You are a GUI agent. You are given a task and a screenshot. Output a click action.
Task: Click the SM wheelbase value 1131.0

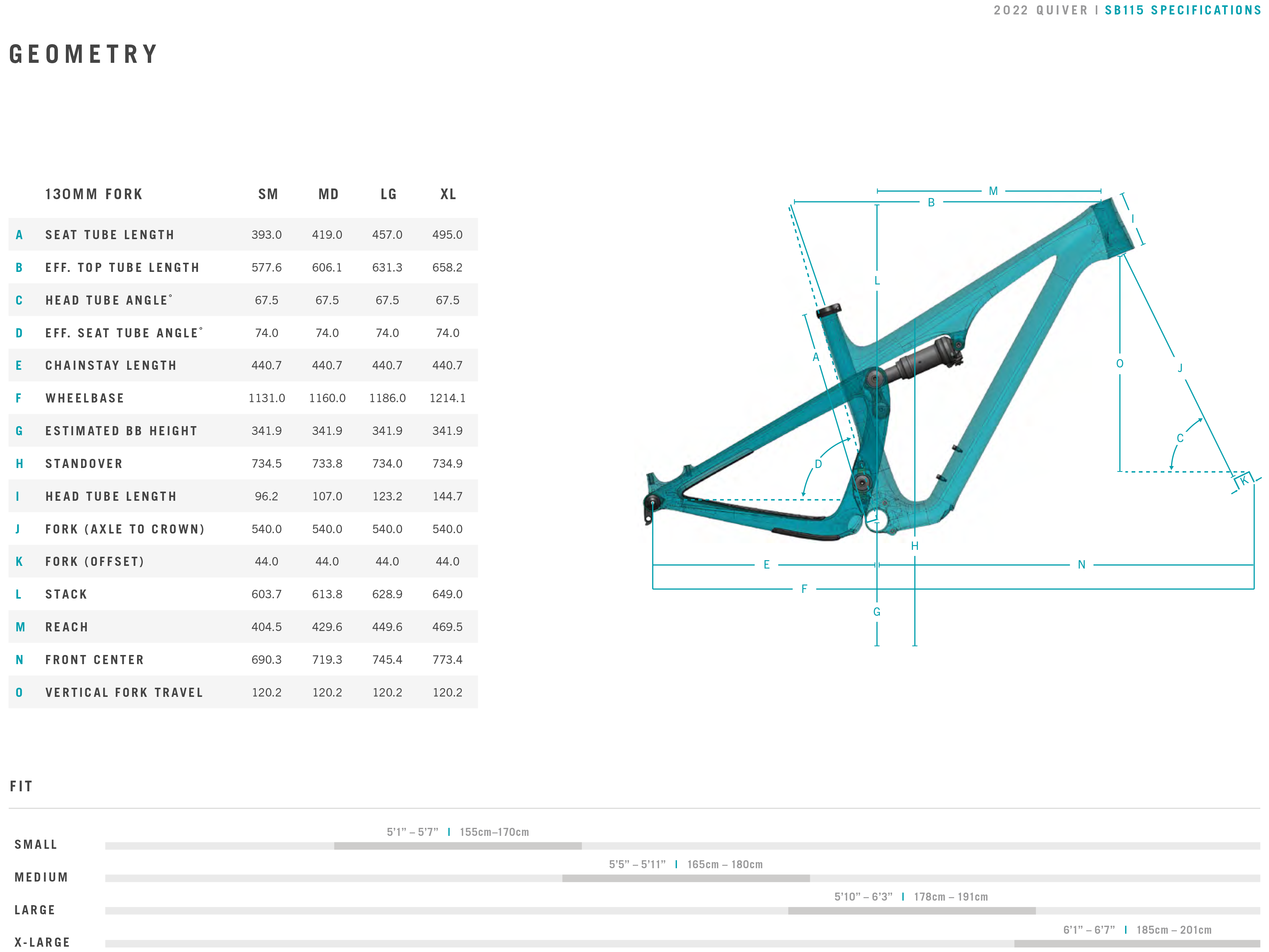tap(267, 398)
